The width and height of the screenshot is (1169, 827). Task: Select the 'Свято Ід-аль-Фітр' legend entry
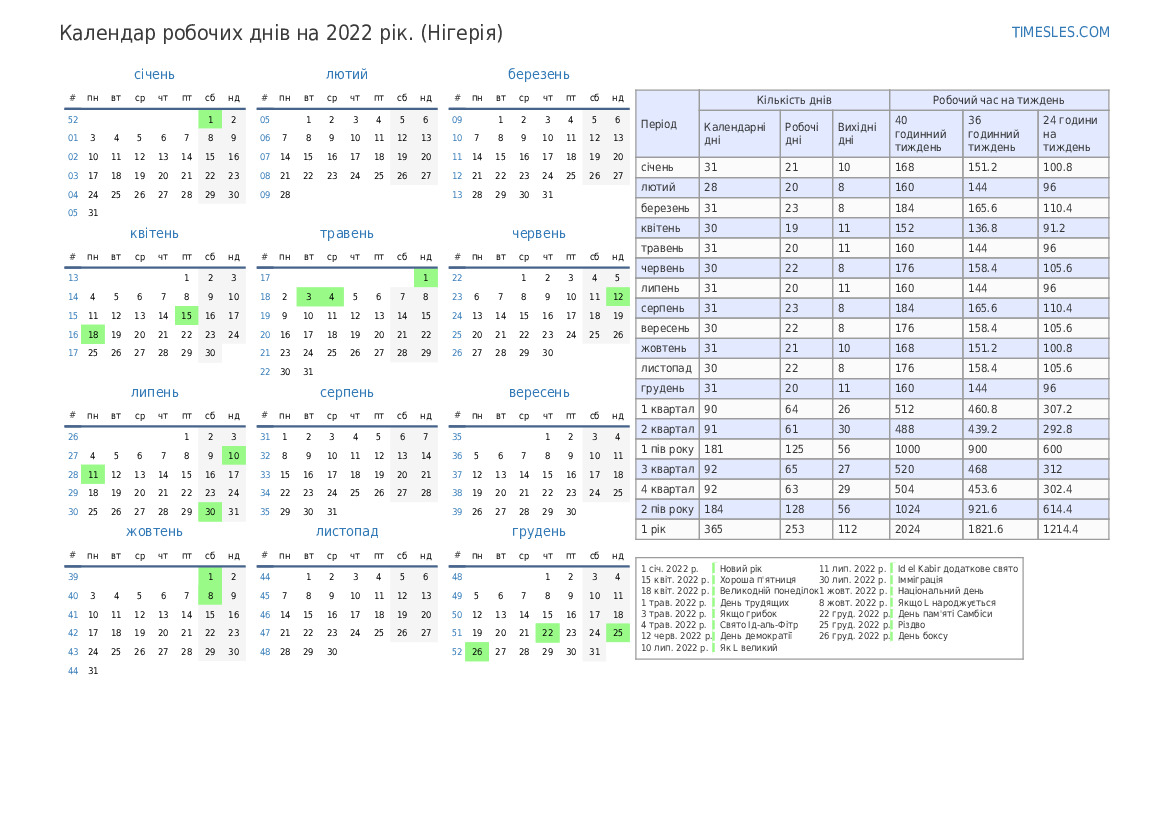[x=758, y=625]
